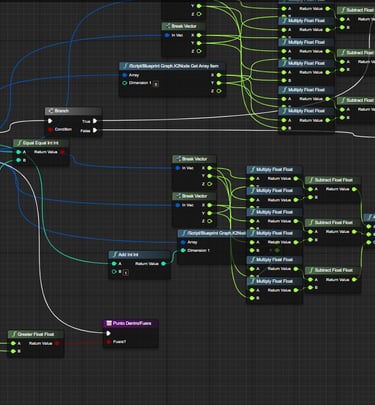
Task: Click the function icon on Add Int Int
Action: 115,255
